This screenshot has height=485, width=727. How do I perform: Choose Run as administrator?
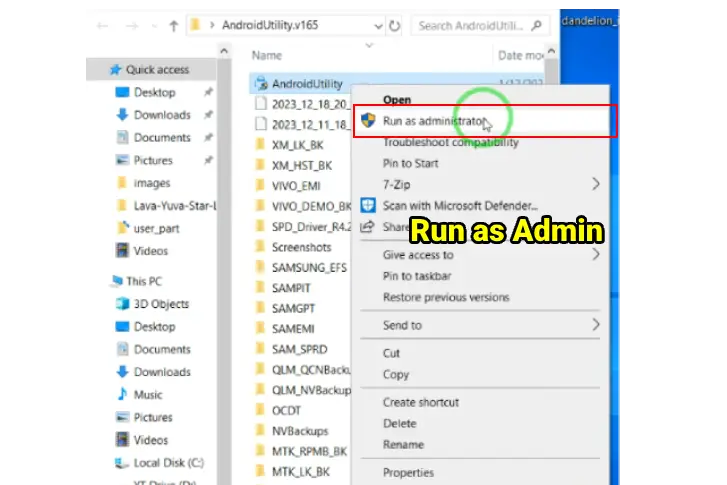[485, 121]
